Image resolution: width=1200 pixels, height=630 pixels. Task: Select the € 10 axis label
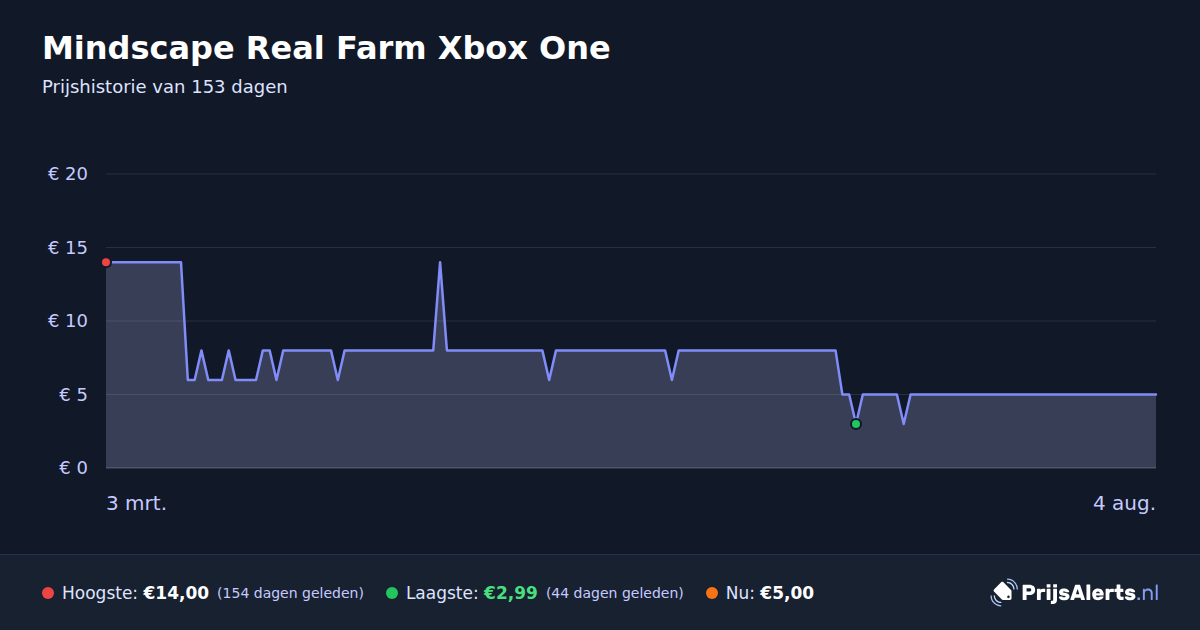68,321
